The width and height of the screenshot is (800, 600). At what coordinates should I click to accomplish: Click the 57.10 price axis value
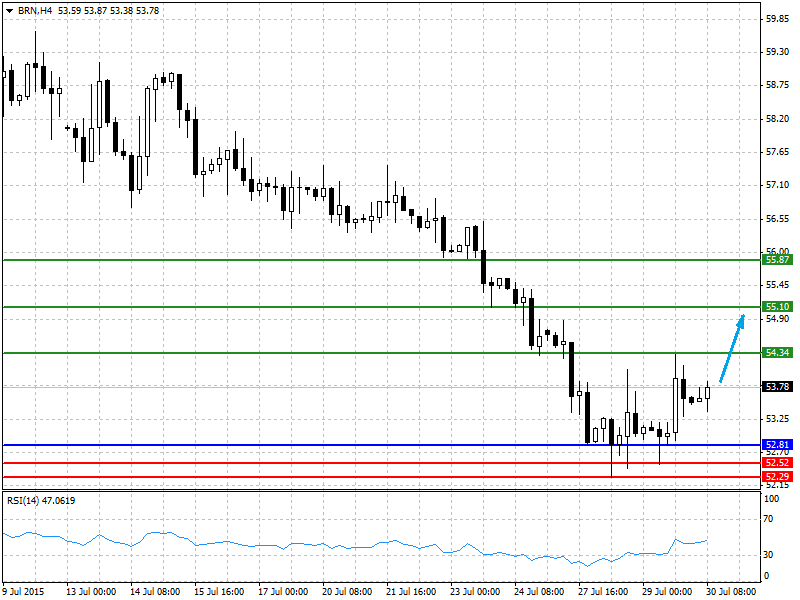778,185
